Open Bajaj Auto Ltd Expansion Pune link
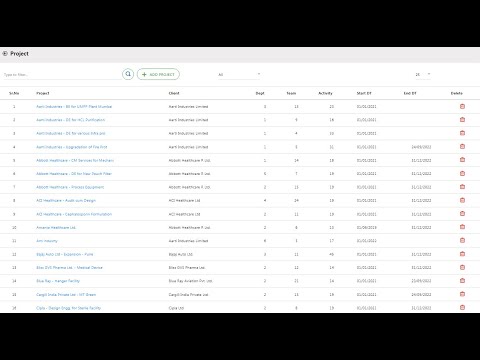This screenshot has height=360, width=480. (x=65, y=254)
